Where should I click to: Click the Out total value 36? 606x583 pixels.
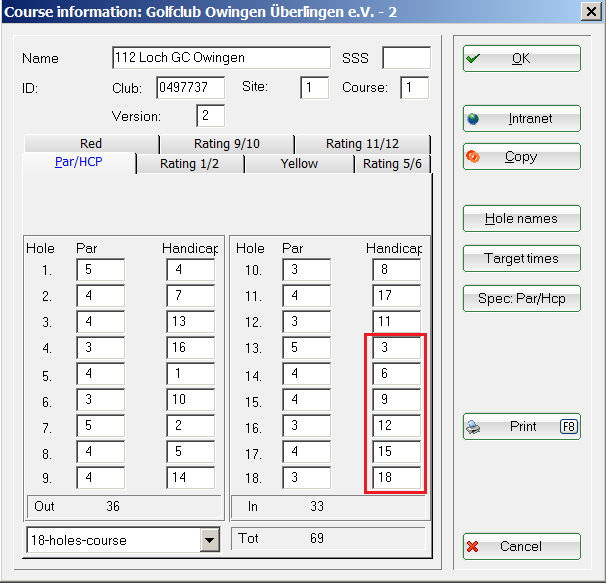(113, 506)
